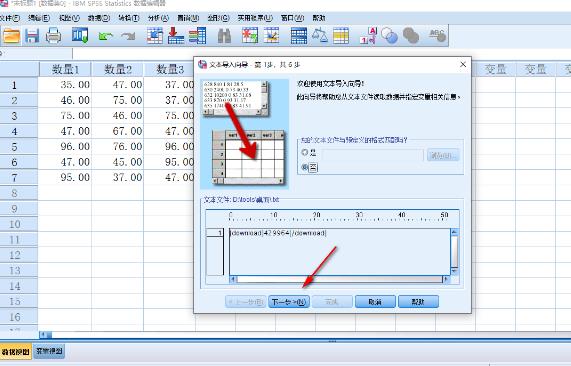This screenshot has height=366, width=571.
Task: Open the 转换(T) menu
Action: pos(129,18)
